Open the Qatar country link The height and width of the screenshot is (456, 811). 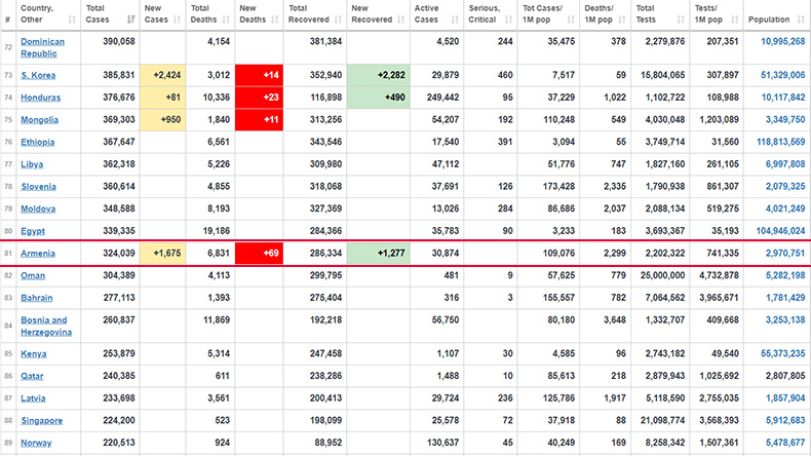click(32, 376)
